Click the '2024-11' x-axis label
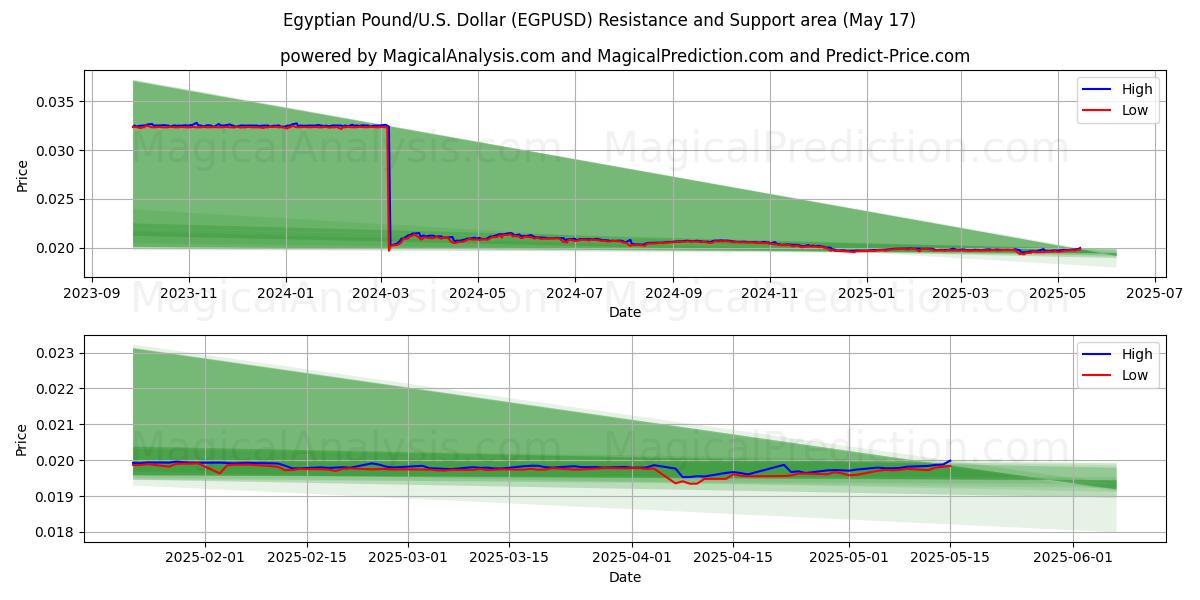Viewport: 1200px width, 600px height. pos(769,294)
